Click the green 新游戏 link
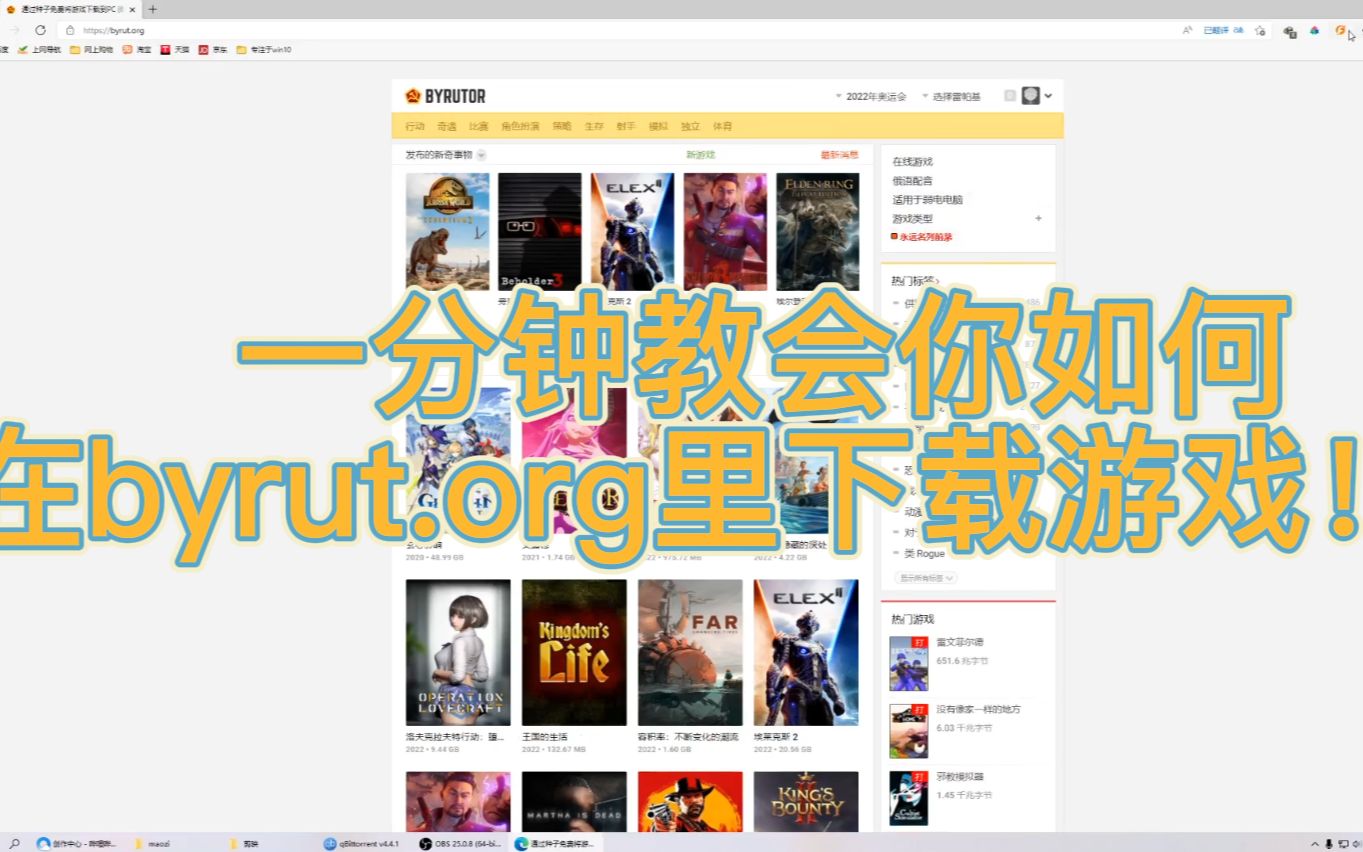The width and height of the screenshot is (1363, 852). pyautogui.click(x=700, y=155)
